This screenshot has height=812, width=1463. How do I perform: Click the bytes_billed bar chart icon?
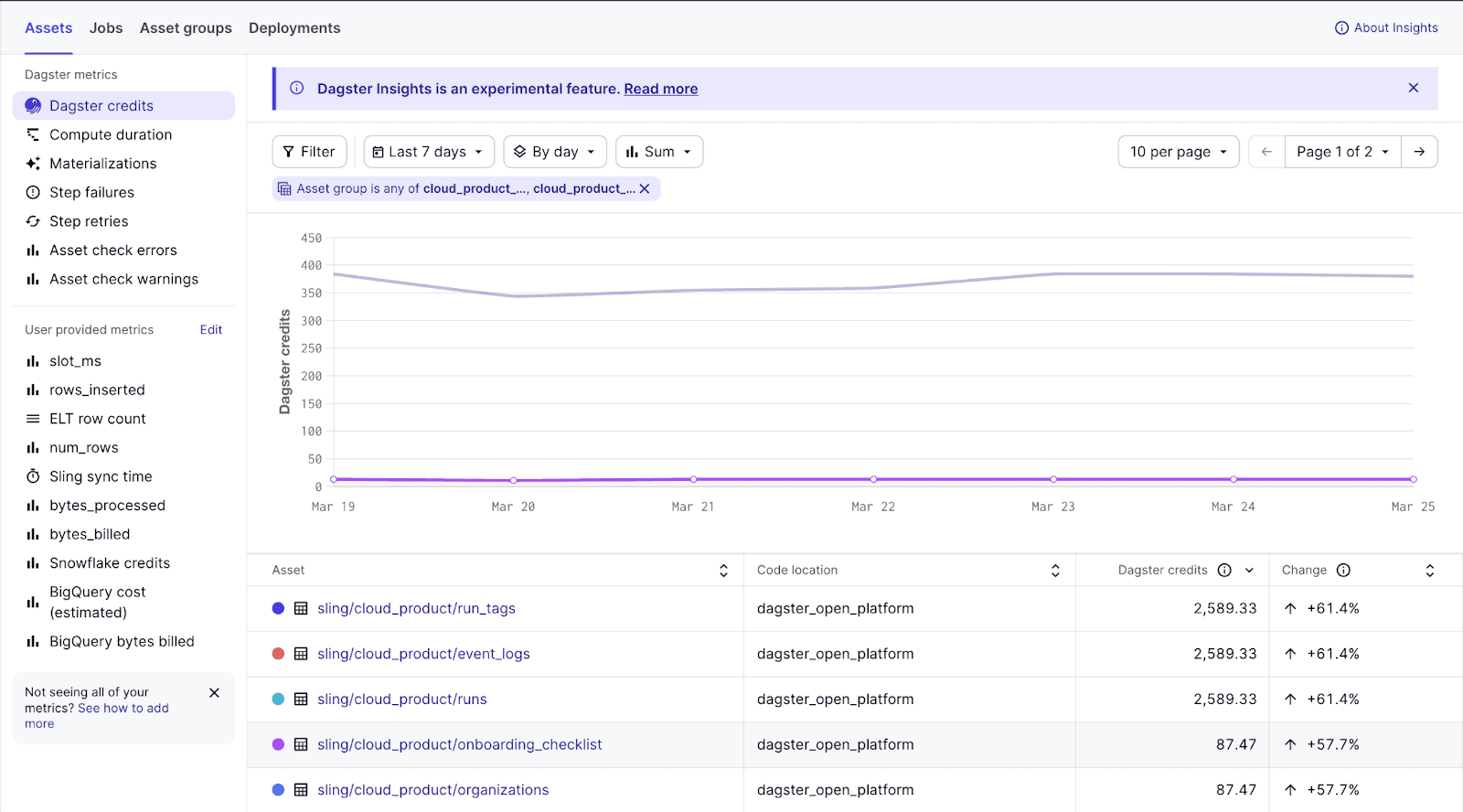(x=33, y=534)
